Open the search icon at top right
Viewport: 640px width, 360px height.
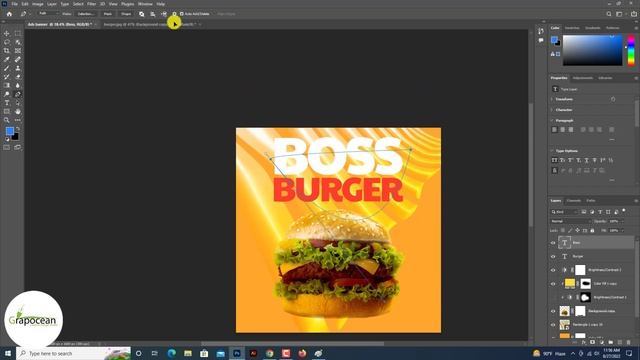[x=609, y=14]
